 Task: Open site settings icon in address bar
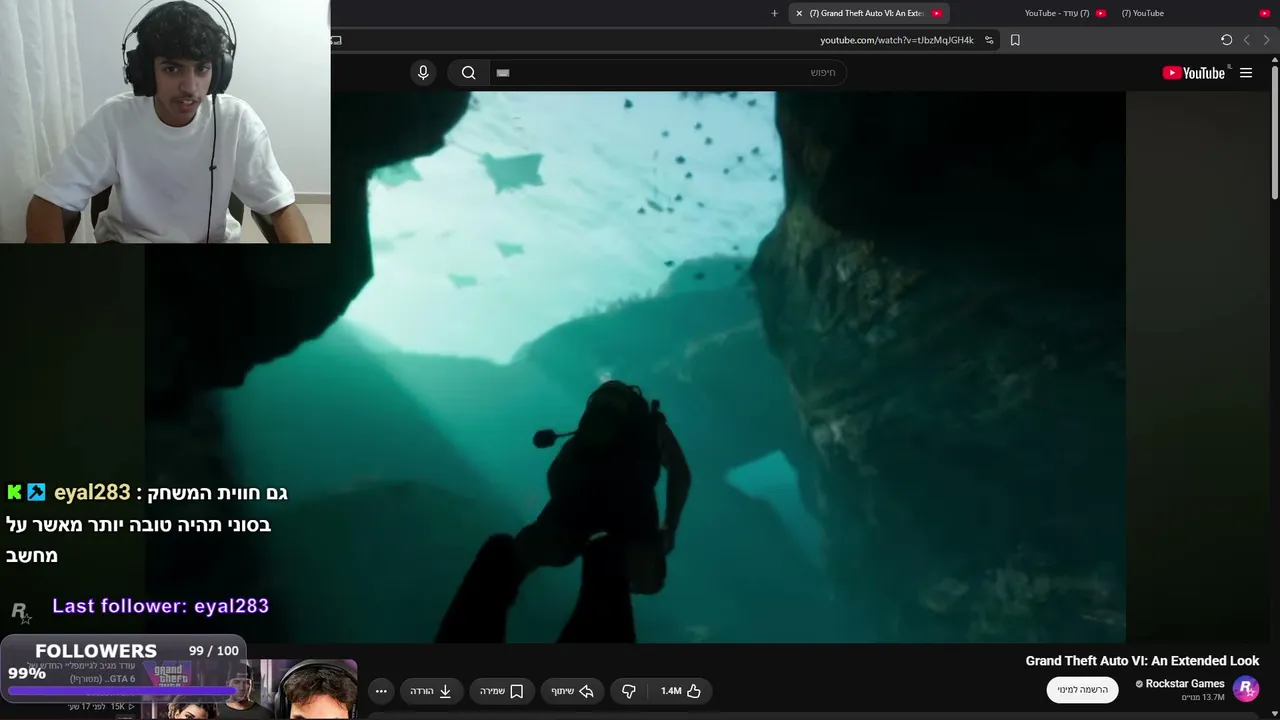tap(989, 40)
